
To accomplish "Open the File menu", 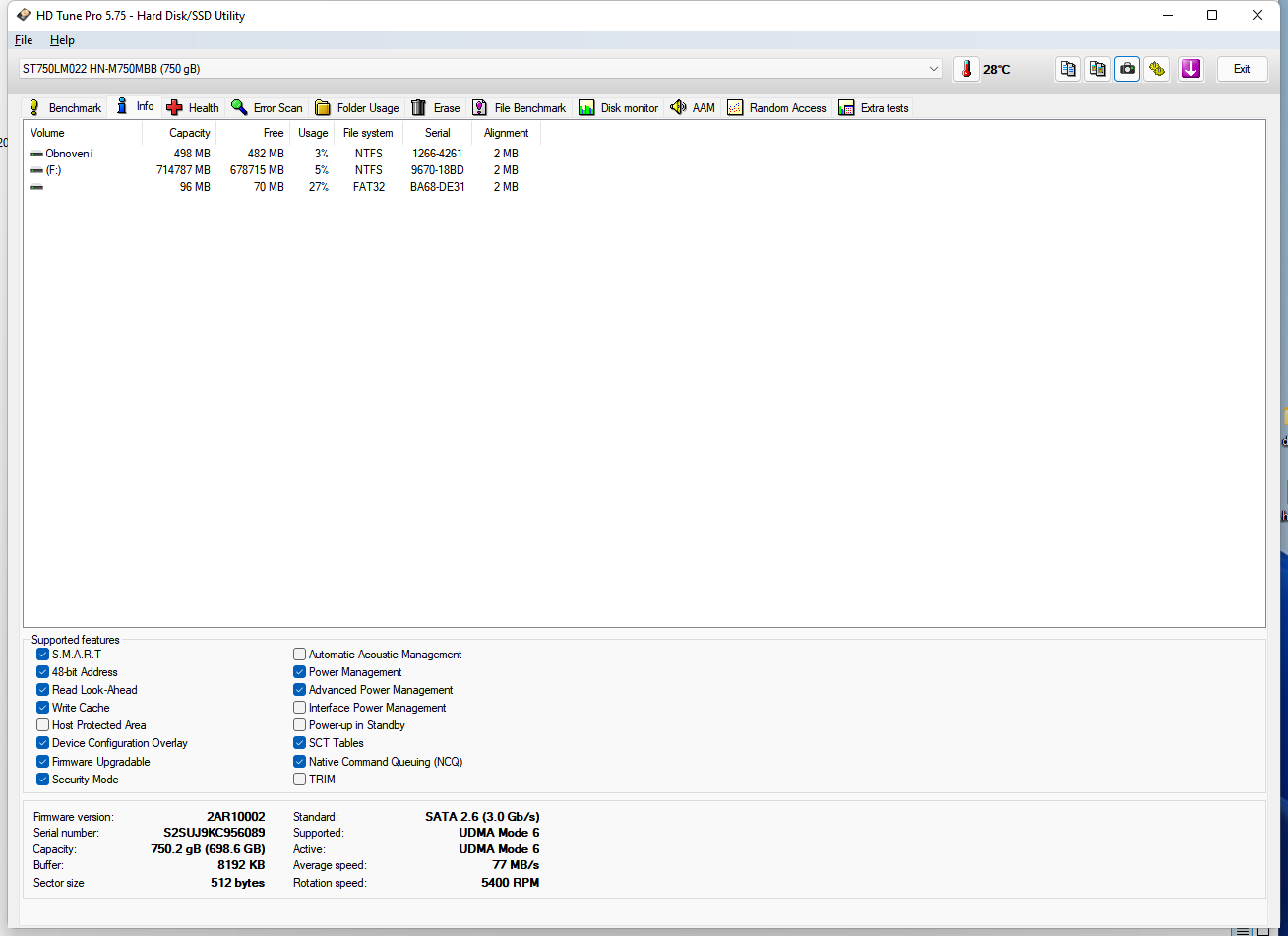I will point(24,40).
